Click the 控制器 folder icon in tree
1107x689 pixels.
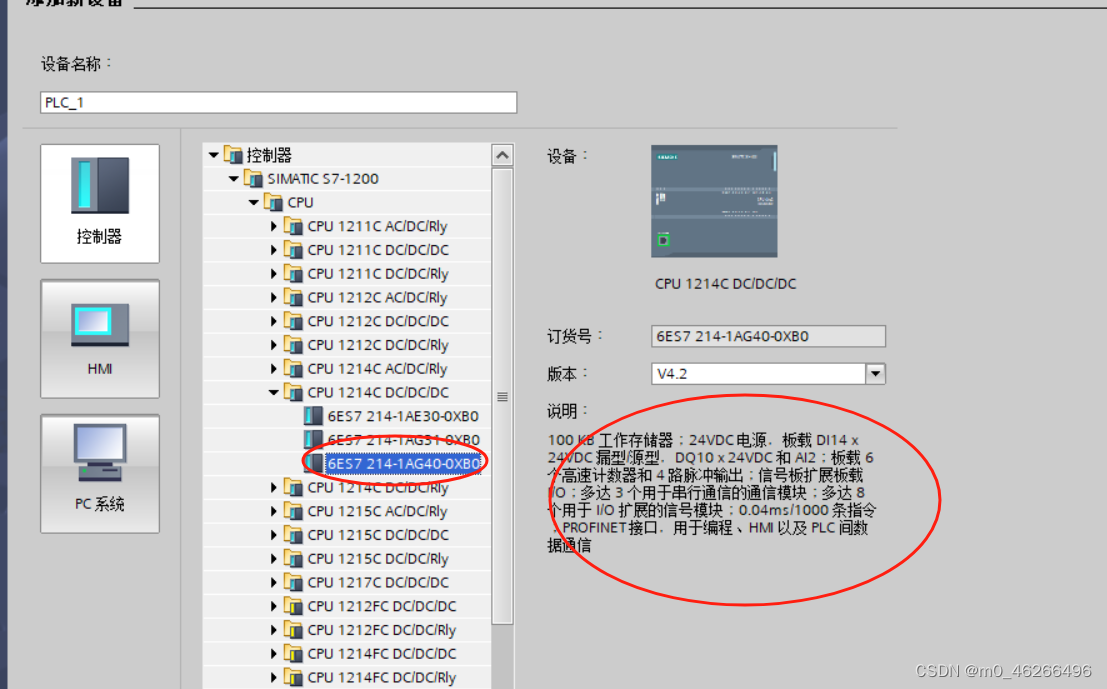pyautogui.click(x=233, y=154)
